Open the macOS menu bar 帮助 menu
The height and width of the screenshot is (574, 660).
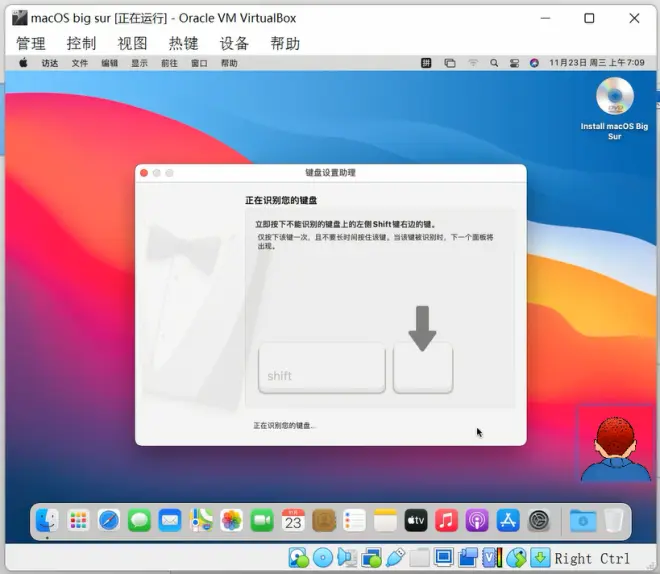click(229, 63)
